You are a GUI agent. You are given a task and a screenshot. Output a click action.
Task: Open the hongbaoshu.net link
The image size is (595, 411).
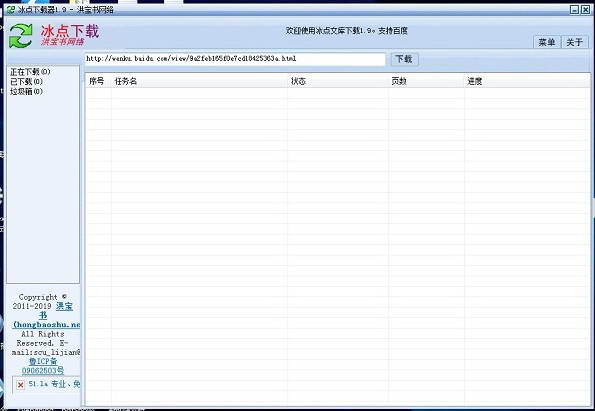click(x=47, y=325)
